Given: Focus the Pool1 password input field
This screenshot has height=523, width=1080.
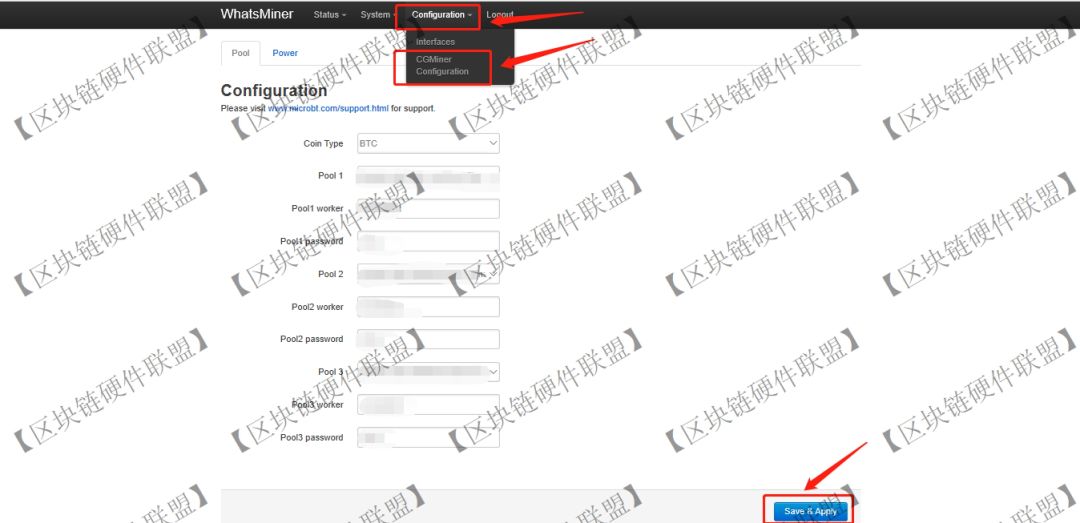Looking at the screenshot, I should pos(428,241).
